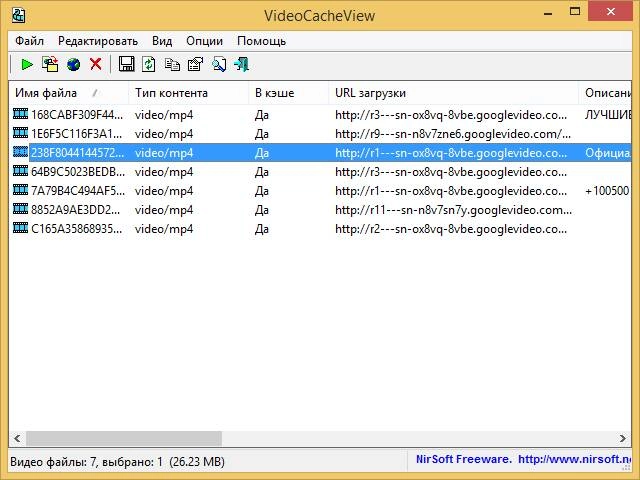Save selected items floppy disk icon
Screen dimensions: 640x480
click(127, 64)
